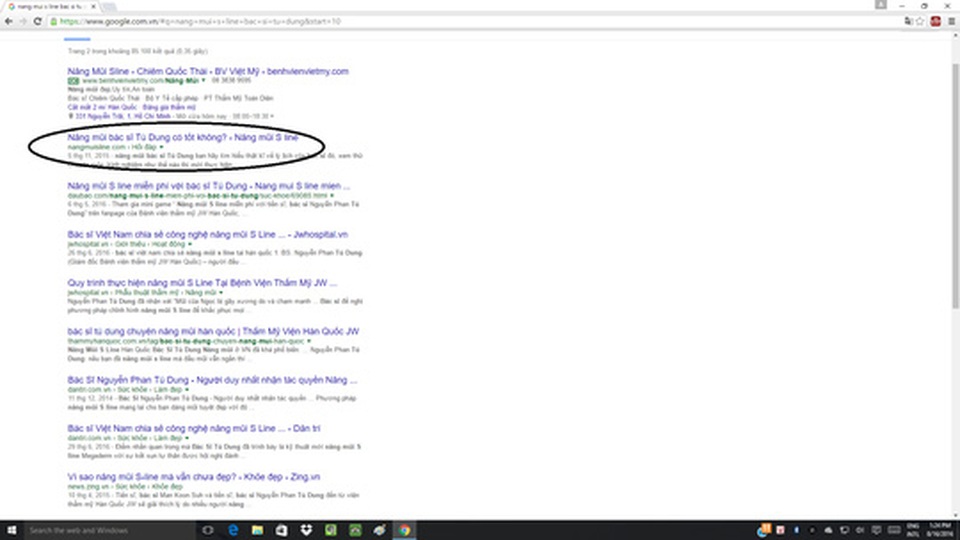
Task: Expand the dropdown arrow next to nangmuisline.com Hỏi đáp
Action: 160,147
